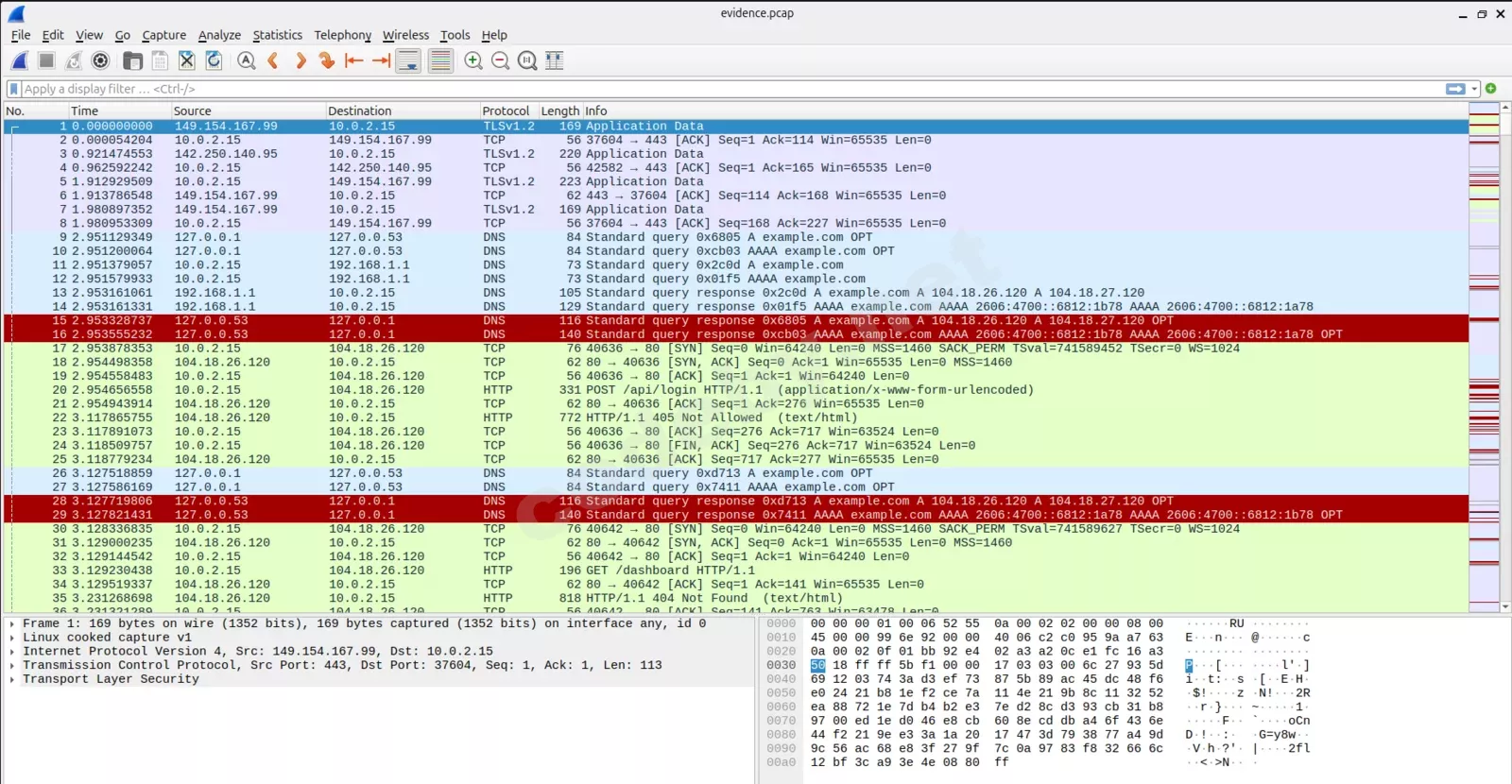This screenshot has width=1512, height=784.
Task: Open the Statistics menu
Action: click(277, 35)
